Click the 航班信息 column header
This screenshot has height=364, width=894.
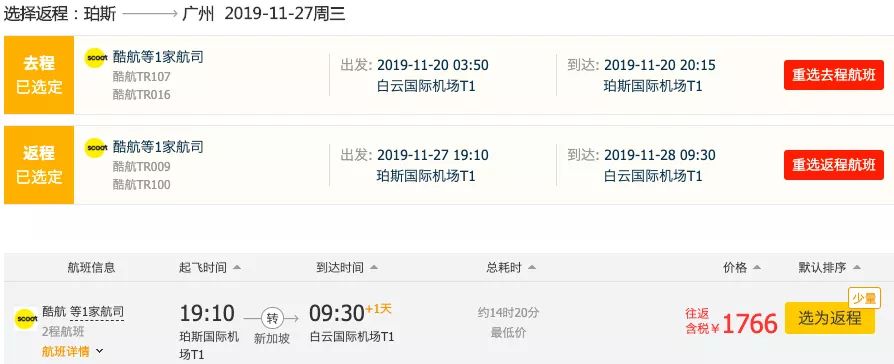tap(91, 267)
